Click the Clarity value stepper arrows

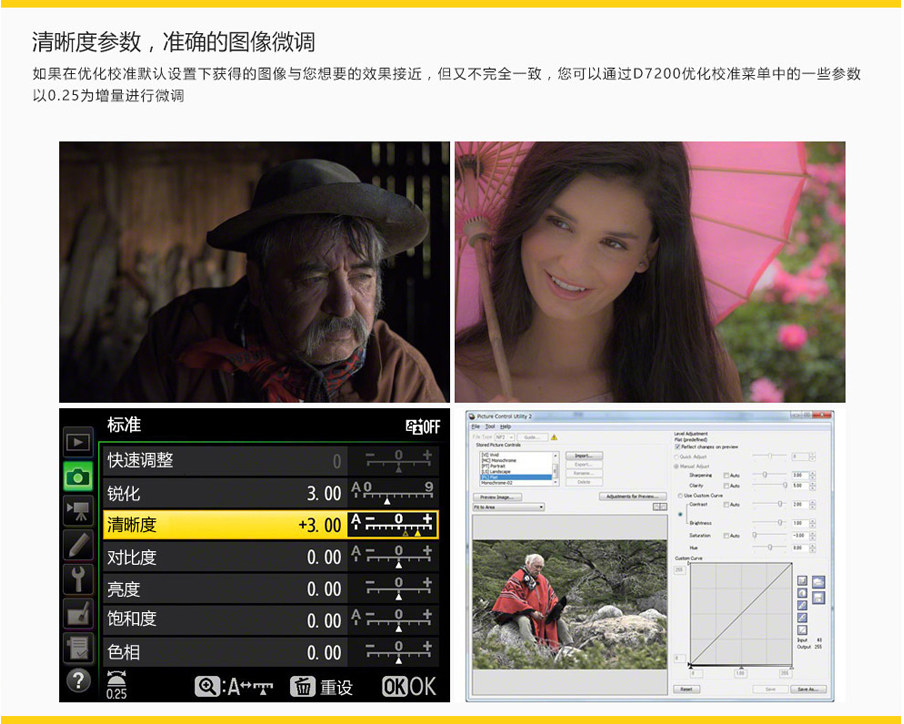coord(812,486)
